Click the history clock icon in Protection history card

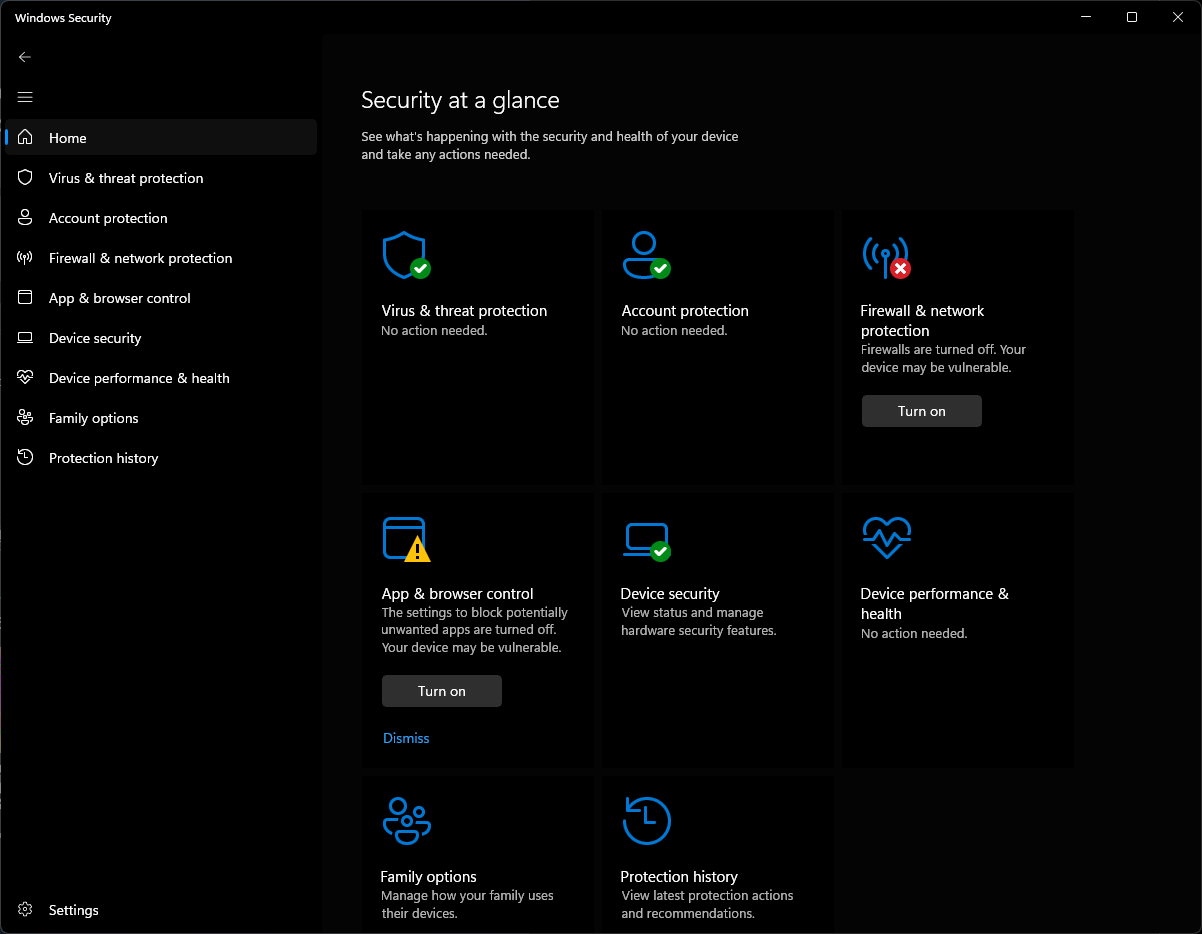pyautogui.click(x=646, y=821)
